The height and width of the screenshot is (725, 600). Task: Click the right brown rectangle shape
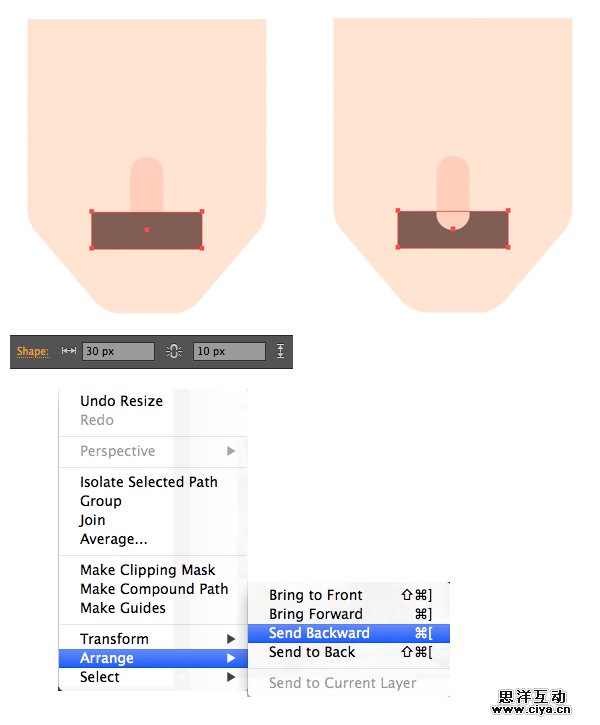[420, 232]
